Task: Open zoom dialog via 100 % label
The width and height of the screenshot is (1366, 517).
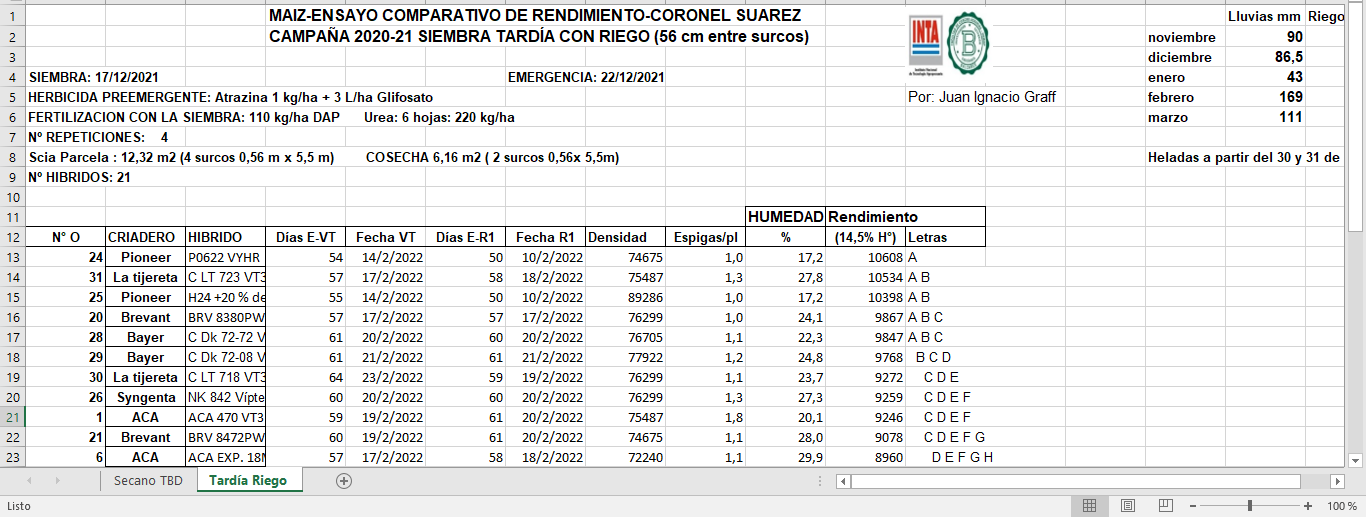Action: 1341,506
